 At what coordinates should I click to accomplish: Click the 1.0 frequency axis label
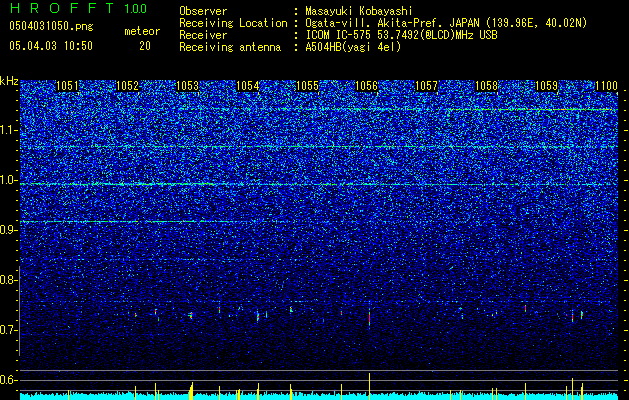coord(7,180)
